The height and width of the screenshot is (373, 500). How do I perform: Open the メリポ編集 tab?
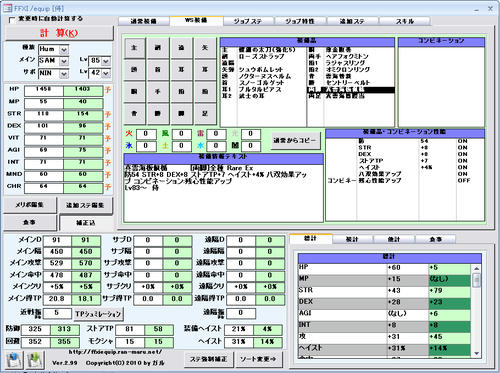click(30, 205)
